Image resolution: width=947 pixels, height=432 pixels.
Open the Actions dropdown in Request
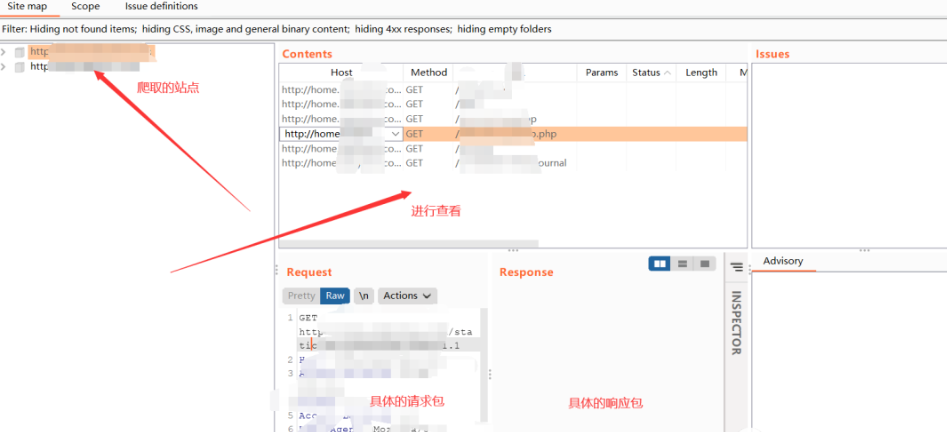pyautogui.click(x=408, y=295)
